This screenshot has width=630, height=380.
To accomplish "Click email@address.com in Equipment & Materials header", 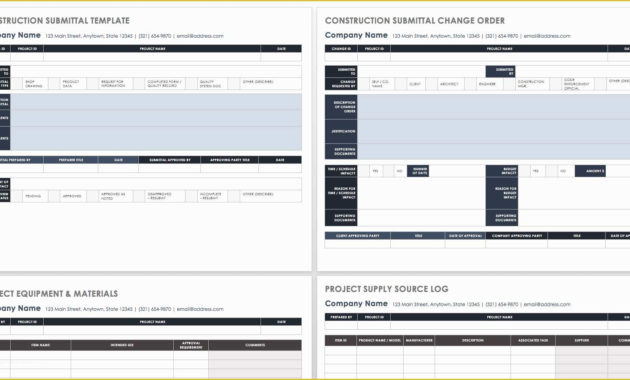I will coord(200,309).
